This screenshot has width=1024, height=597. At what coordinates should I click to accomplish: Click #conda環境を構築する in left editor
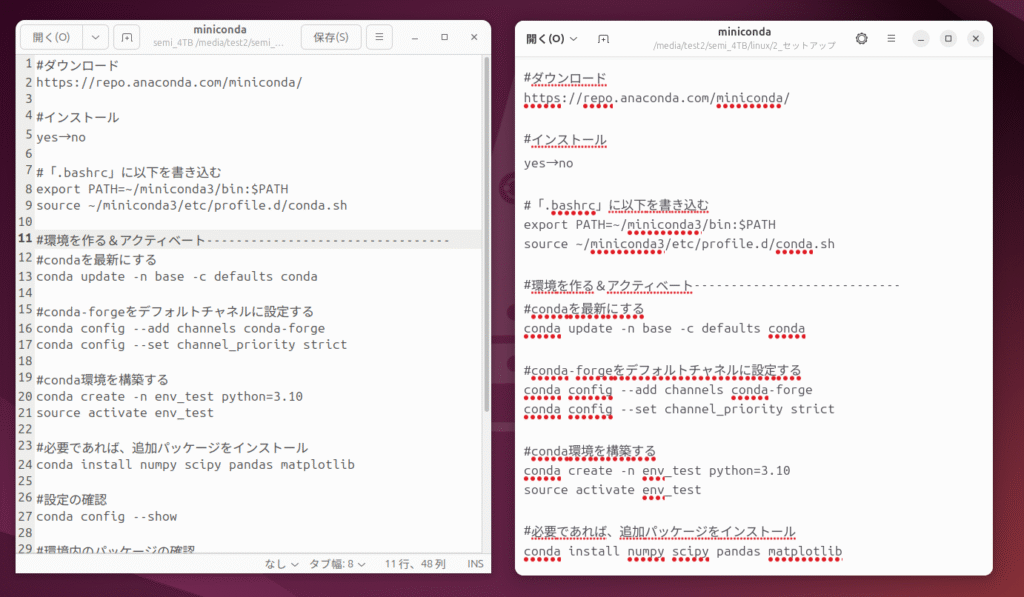(103, 379)
